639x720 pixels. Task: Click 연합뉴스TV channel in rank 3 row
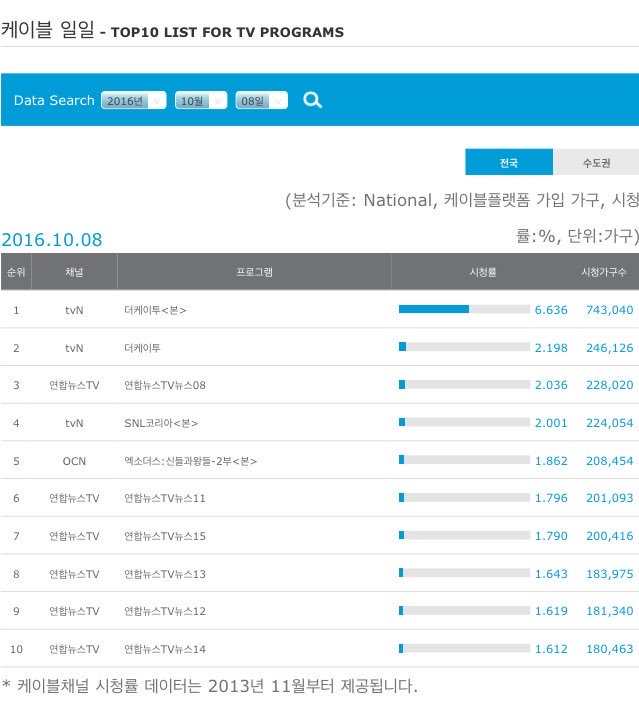point(74,385)
